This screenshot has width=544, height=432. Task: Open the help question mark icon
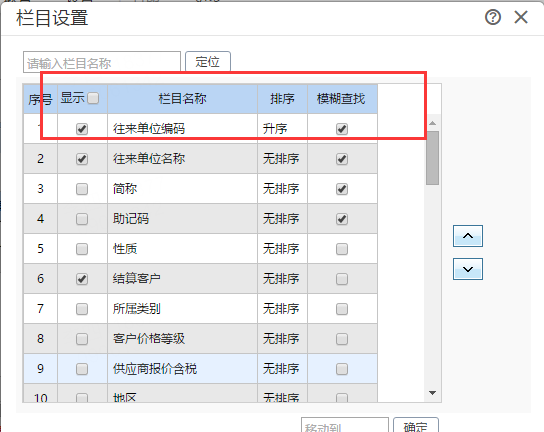pyautogui.click(x=493, y=17)
